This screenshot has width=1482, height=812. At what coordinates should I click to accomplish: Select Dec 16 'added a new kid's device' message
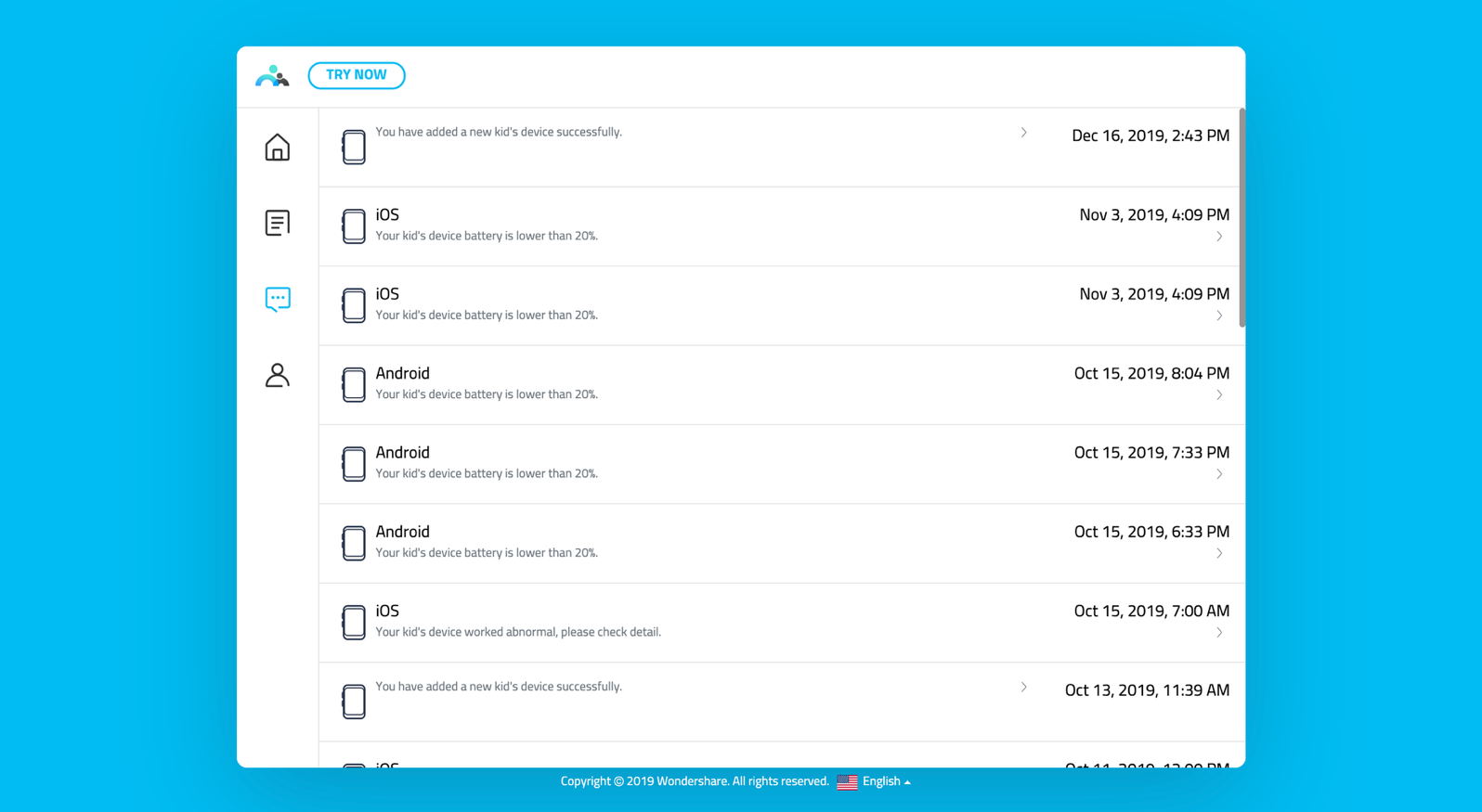(499, 132)
